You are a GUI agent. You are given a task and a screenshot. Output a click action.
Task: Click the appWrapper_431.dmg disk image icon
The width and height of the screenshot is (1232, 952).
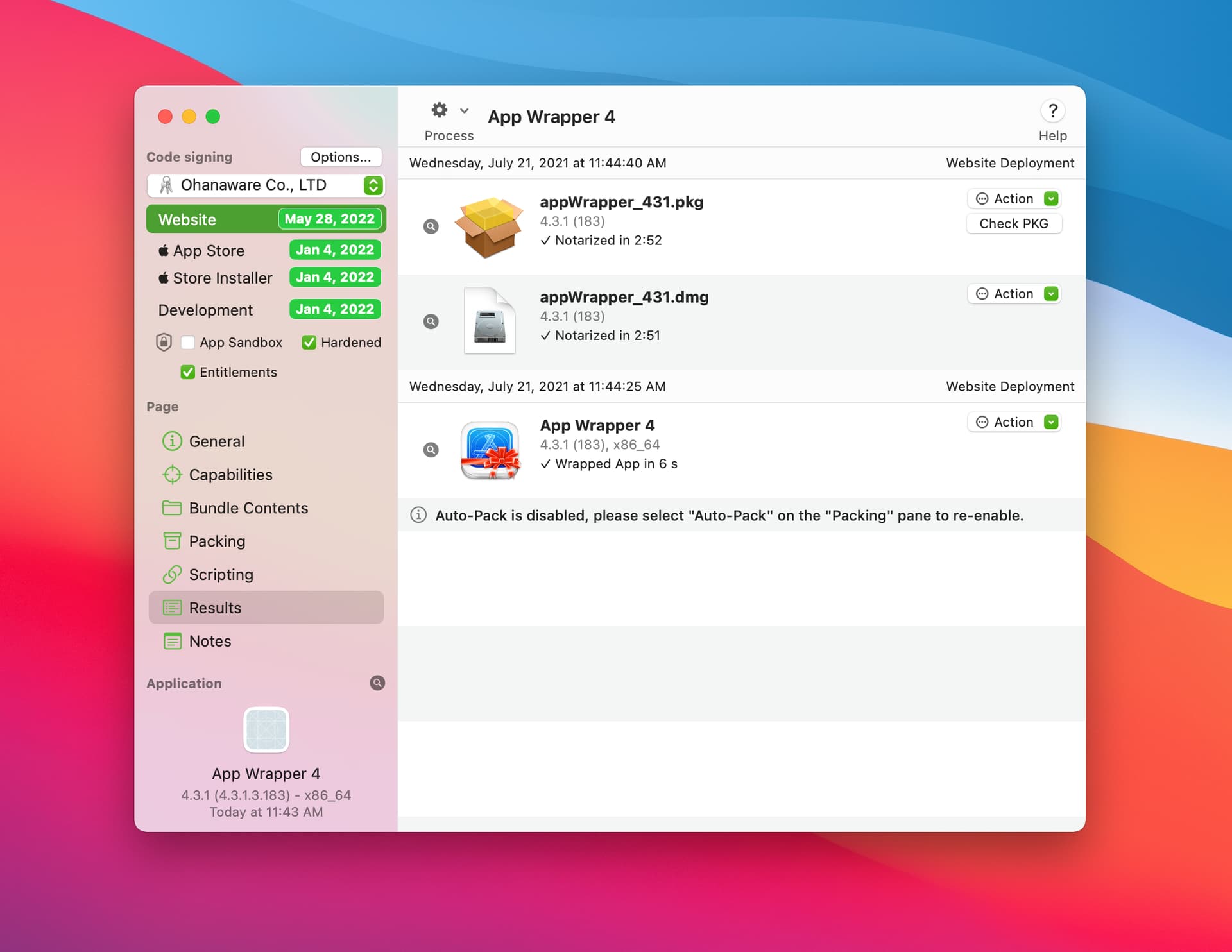[x=490, y=321]
